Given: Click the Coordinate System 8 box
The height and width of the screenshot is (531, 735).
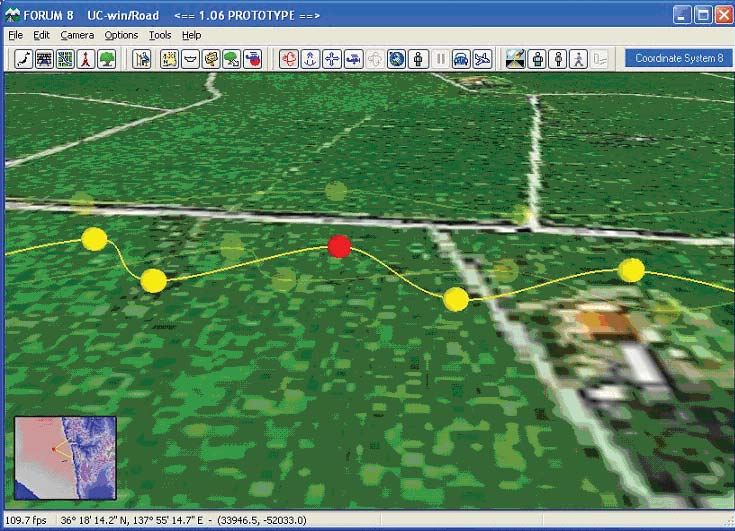Looking at the screenshot, I should 679,58.
